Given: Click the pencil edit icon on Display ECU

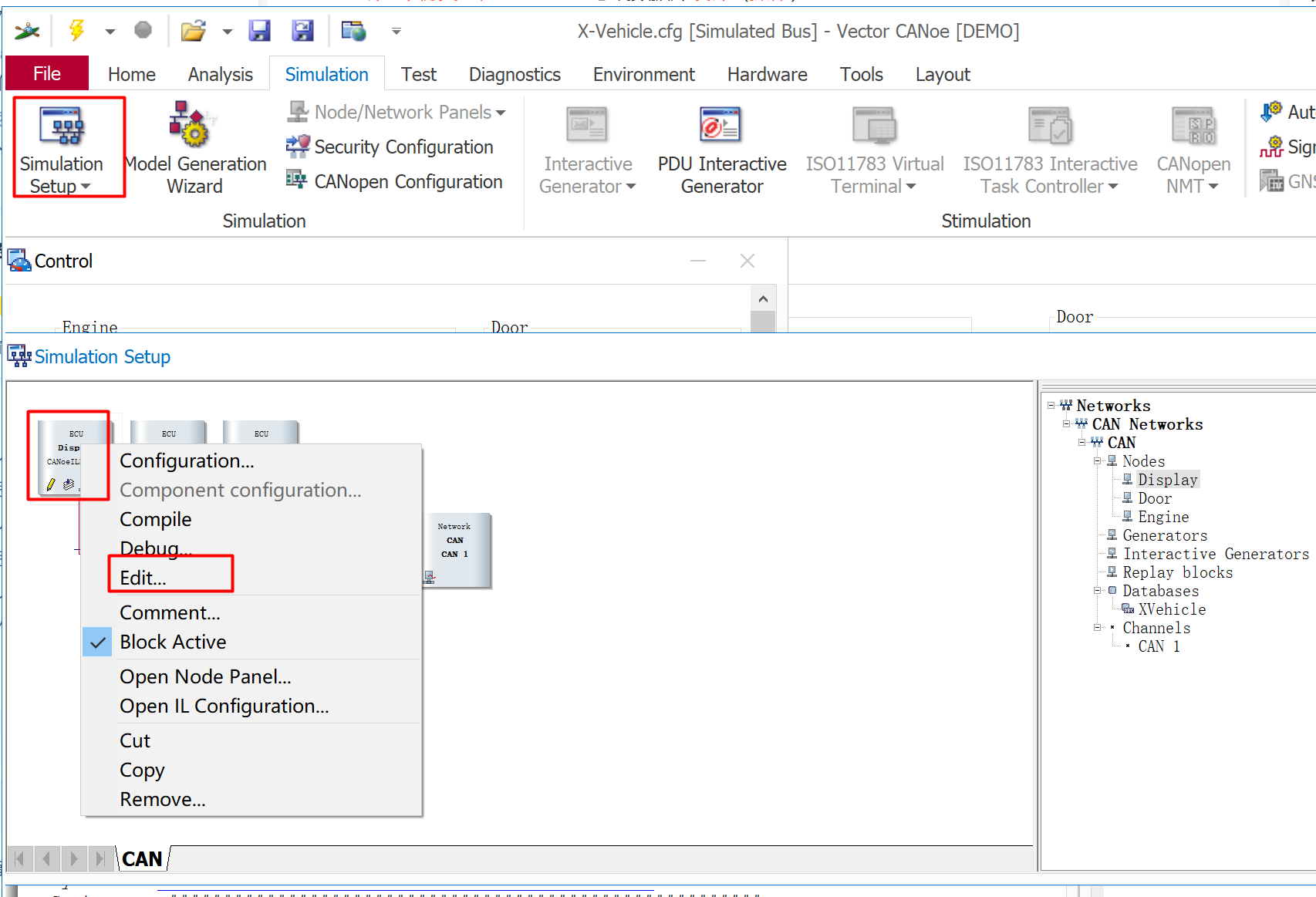Looking at the screenshot, I should 49,484.
